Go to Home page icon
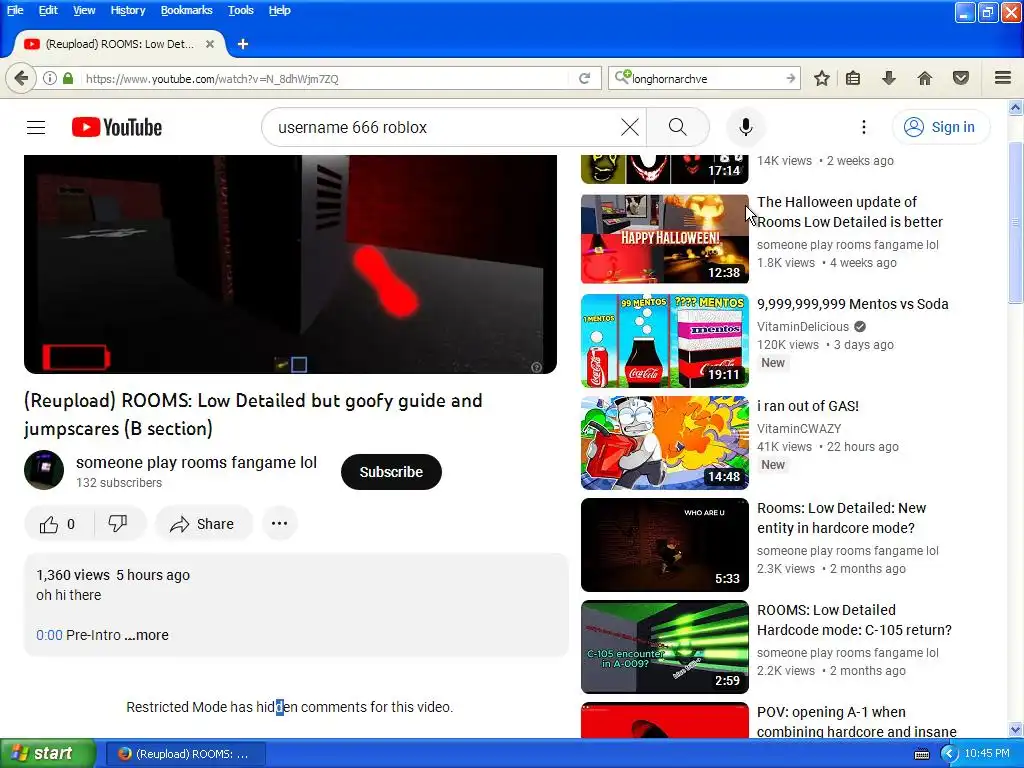Screen dimensions: 1024x768 [925, 78]
